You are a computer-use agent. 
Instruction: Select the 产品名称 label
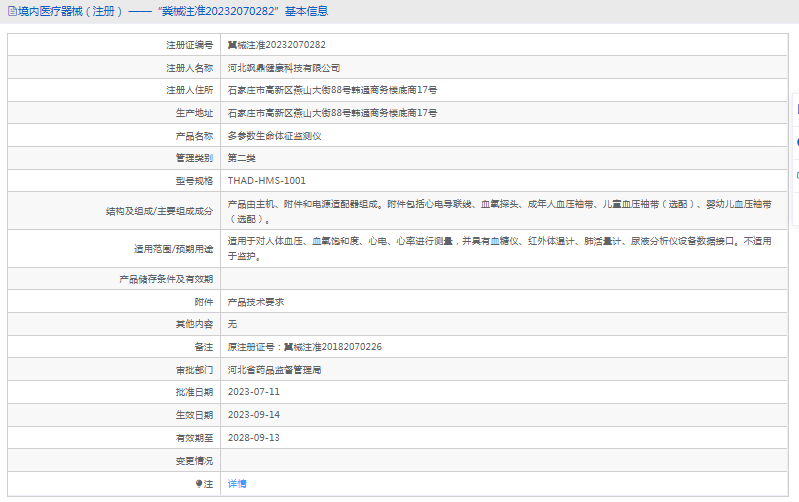click(x=194, y=136)
